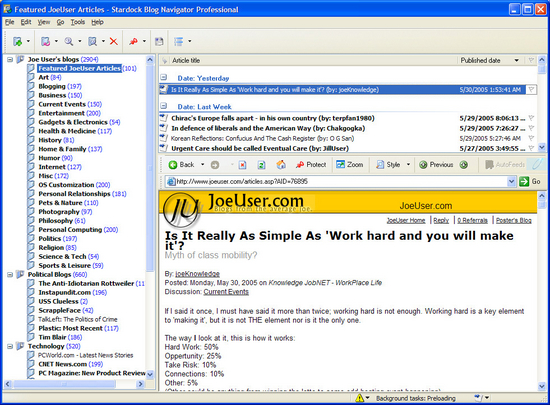550x405 pixels.
Task: Click the feed update icon with pink badge
Action: (x=45, y=41)
